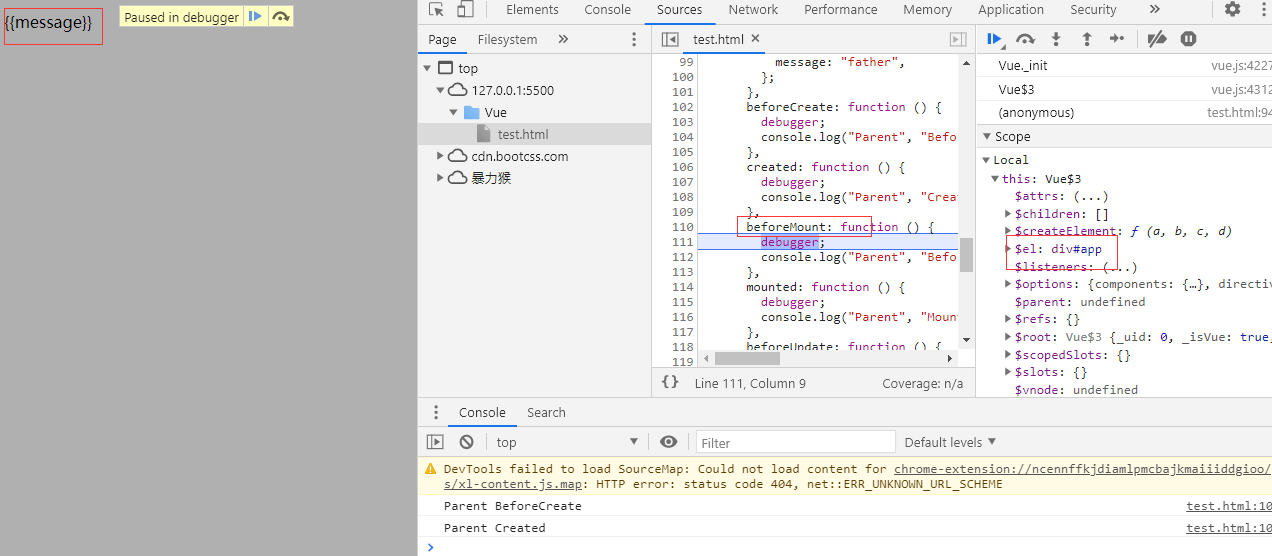This screenshot has height=556, width=1272.
Task: Select the Filesystem navigator tab
Action: tap(507, 39)
